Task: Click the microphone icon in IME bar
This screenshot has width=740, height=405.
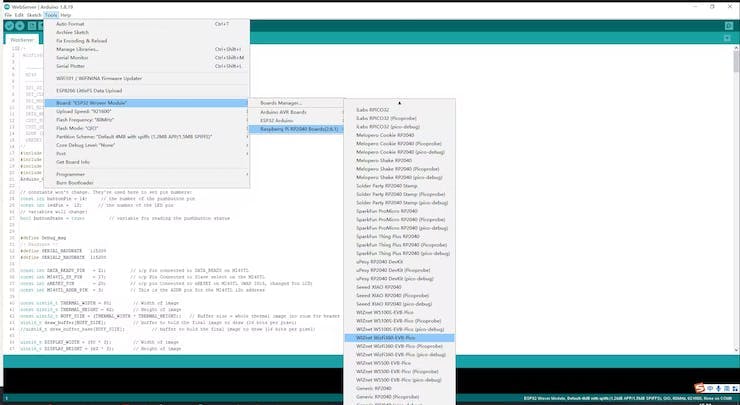Action: [x=718, y=388]
